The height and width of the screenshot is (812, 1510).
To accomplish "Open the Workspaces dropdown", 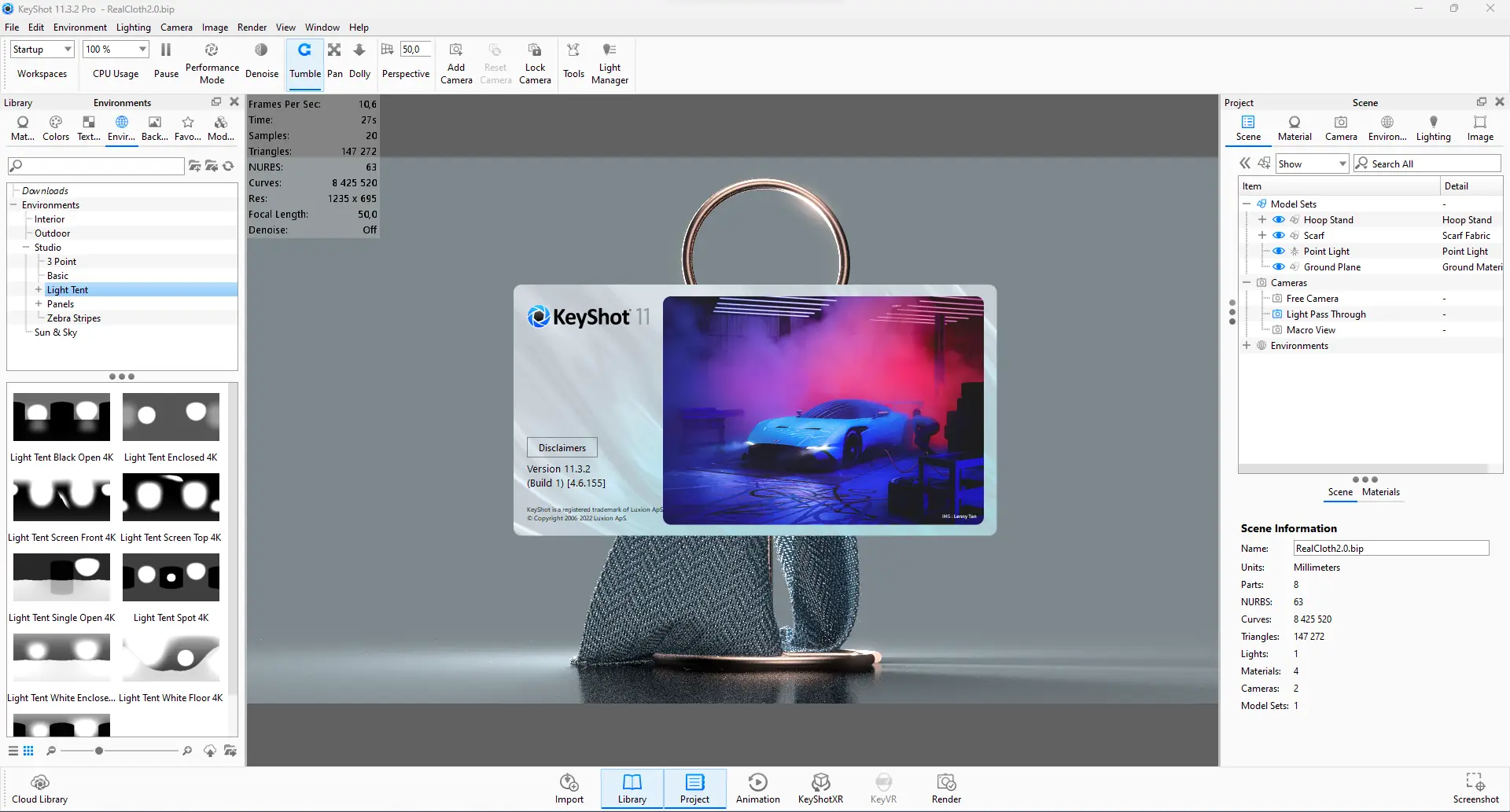I will pyautogui.click(x=42, y=50).
